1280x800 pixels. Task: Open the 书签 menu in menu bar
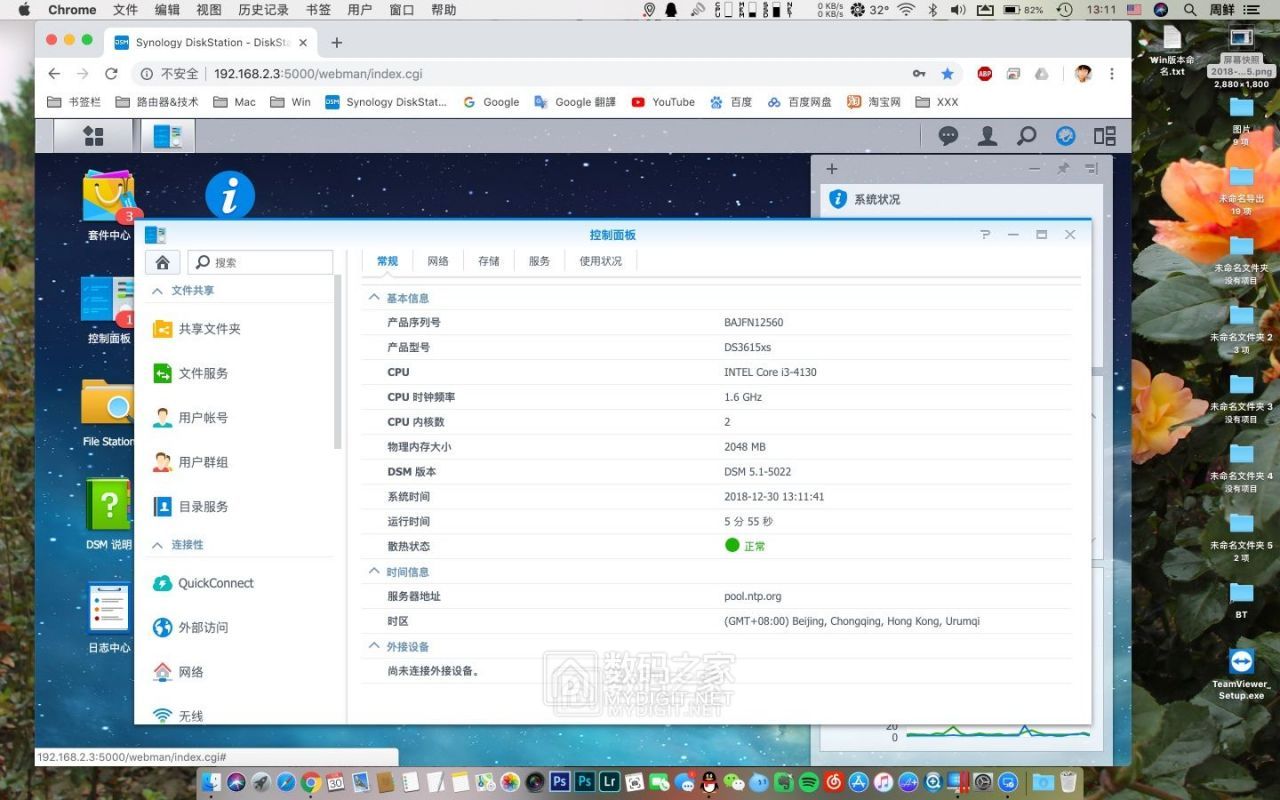pos(318,10)
